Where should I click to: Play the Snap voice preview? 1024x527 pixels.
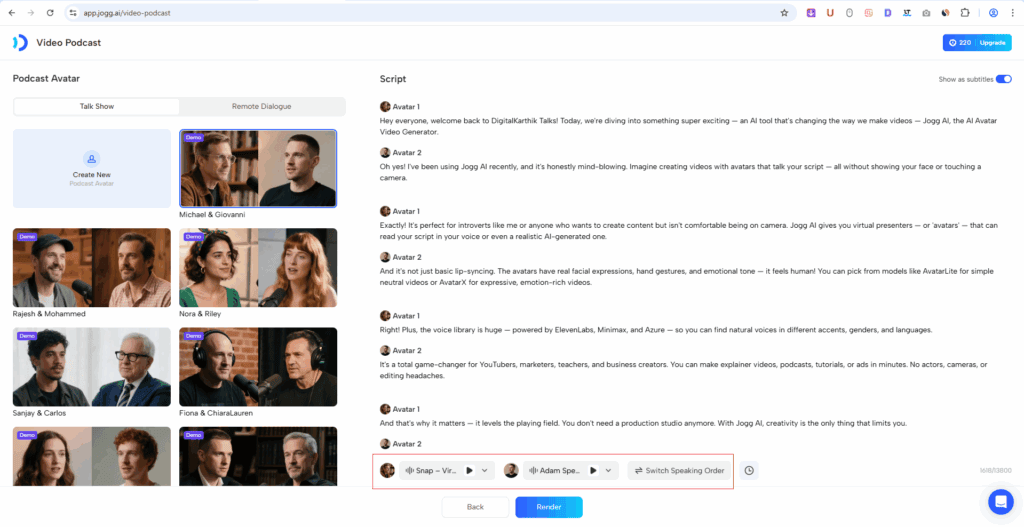[x=470, y=470]
